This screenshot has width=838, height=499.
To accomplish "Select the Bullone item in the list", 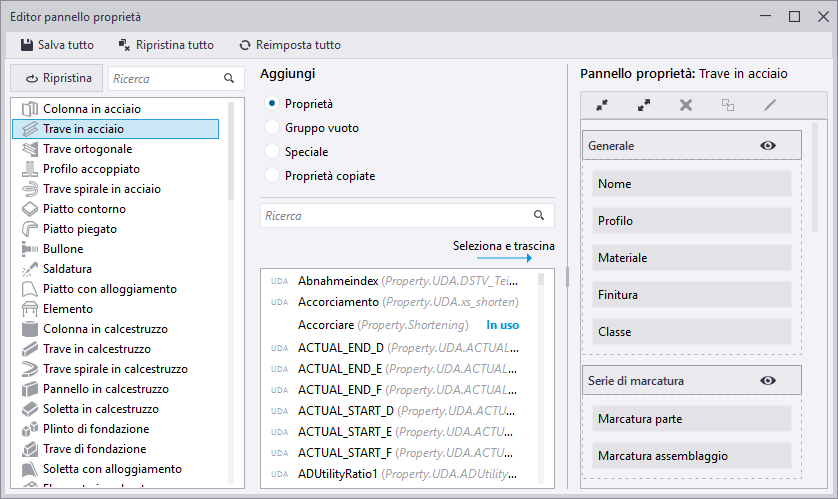I will tap(63, 249).
